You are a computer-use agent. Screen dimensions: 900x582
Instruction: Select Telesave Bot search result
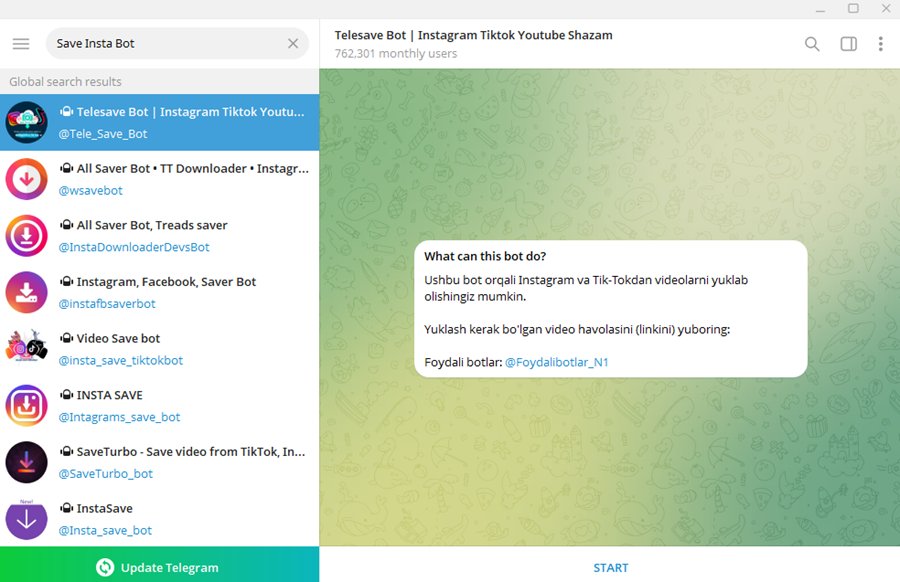pos(160,122)
